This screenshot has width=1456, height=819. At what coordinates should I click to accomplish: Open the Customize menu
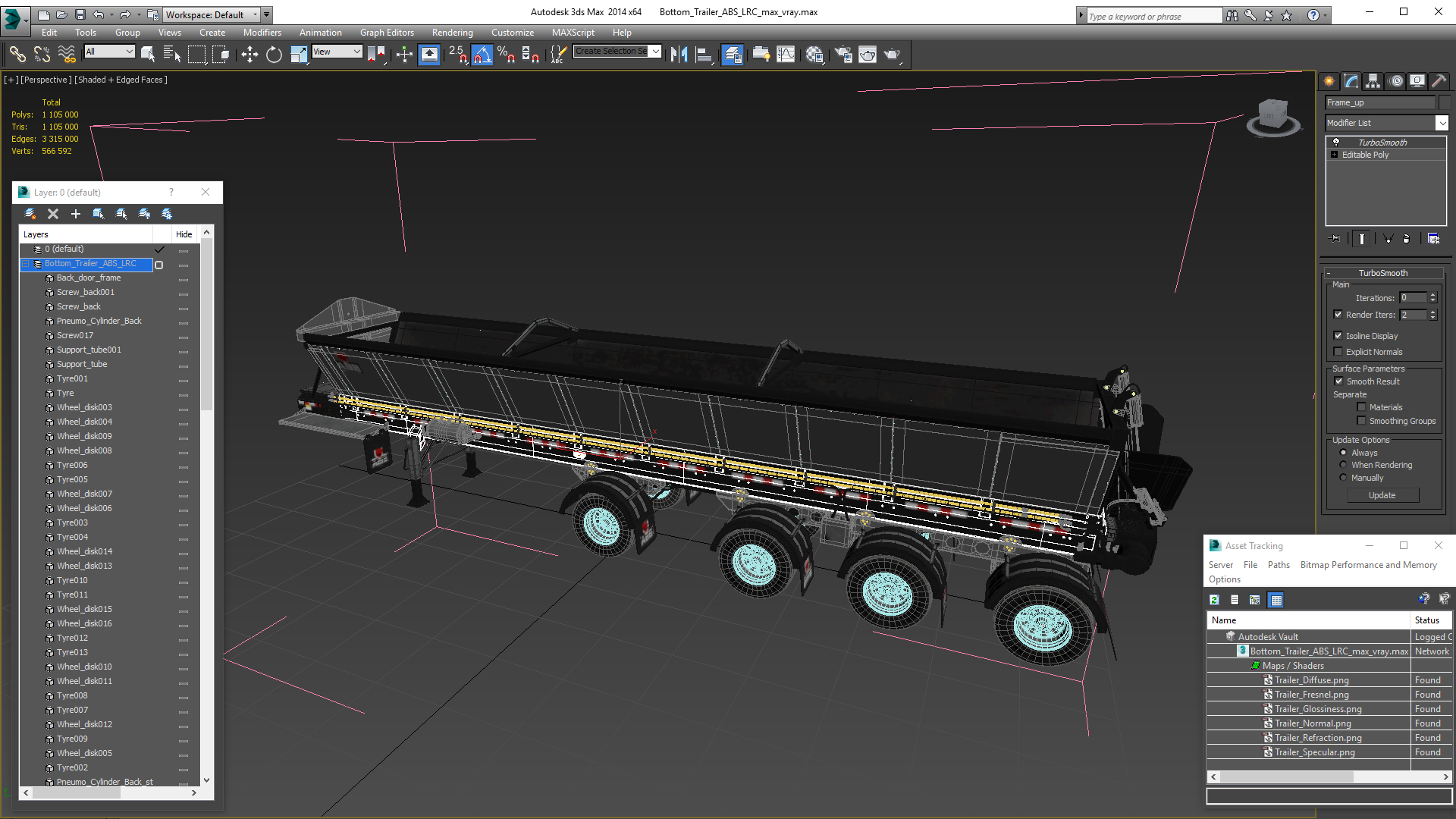coord(512,33)
